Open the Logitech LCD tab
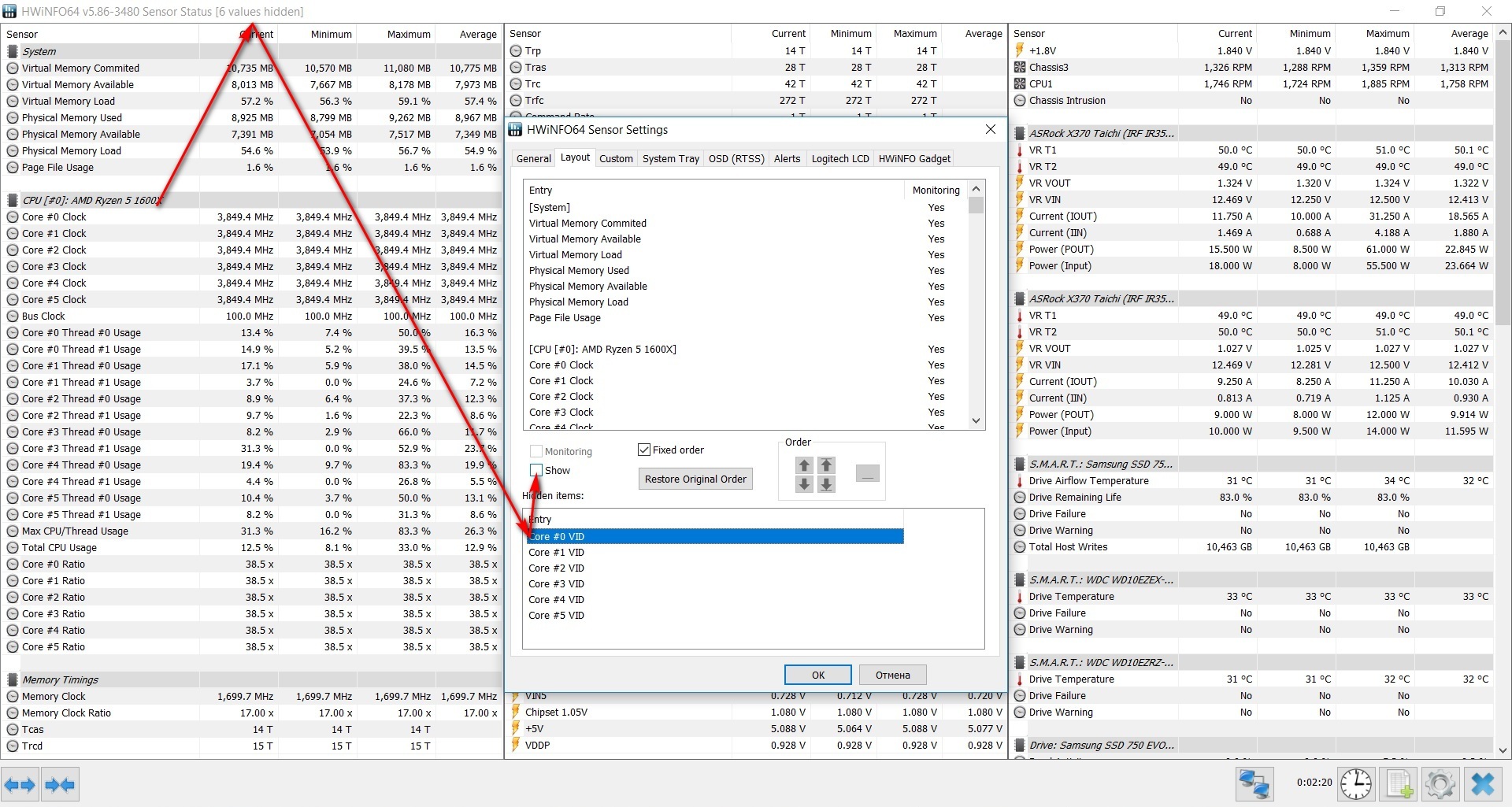Viewport: 1512px width, 807px height. click(840, 158)
